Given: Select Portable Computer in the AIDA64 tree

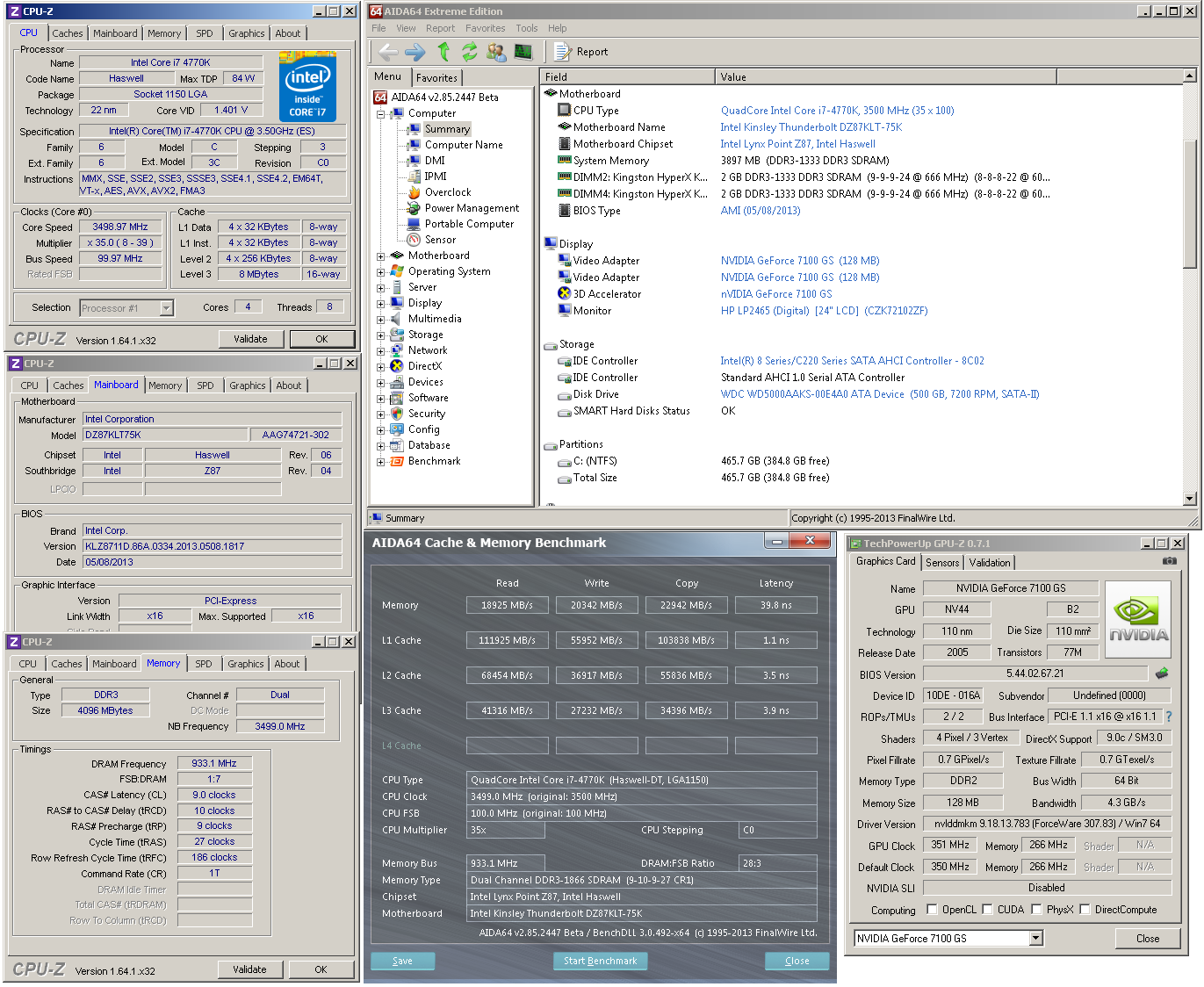Looking at the screenshot, I should click(x=469, y=224).
